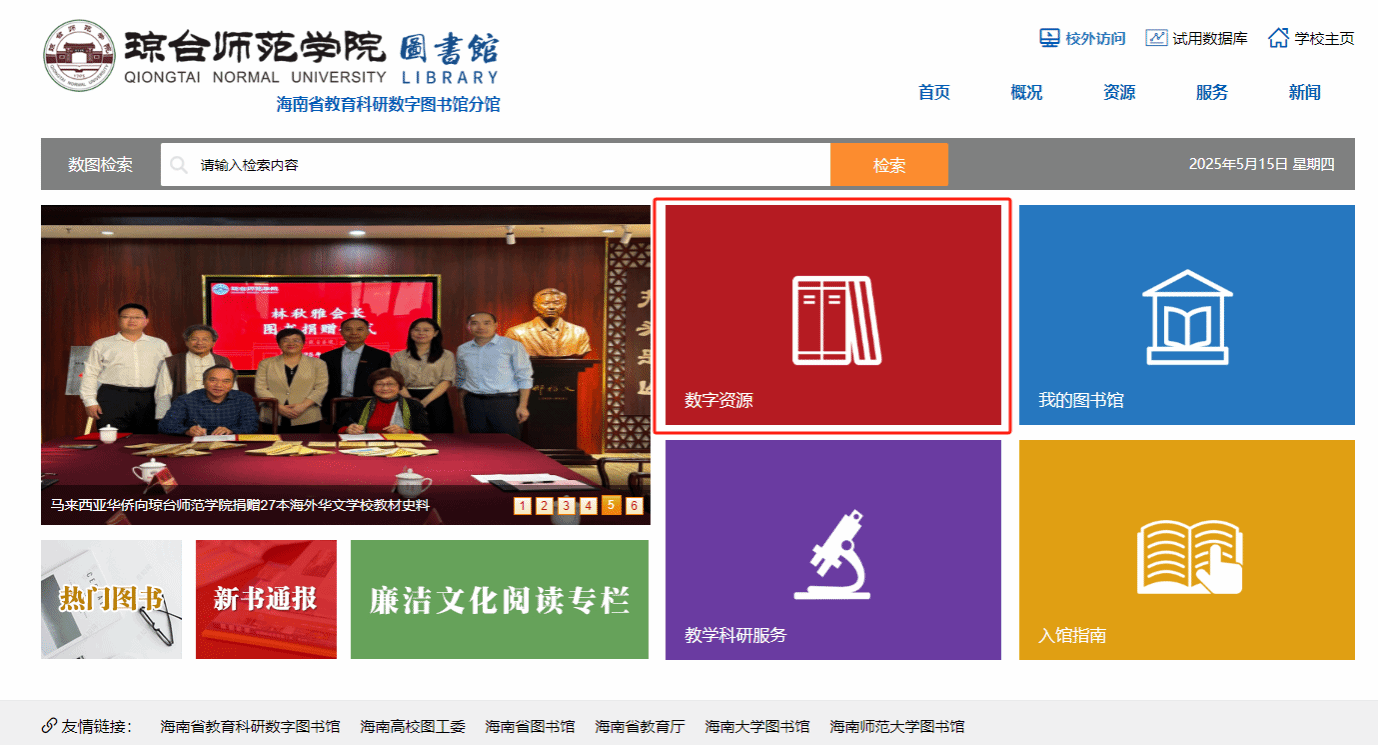Open the 热门图书 banner thumbnail

[111, 599]
